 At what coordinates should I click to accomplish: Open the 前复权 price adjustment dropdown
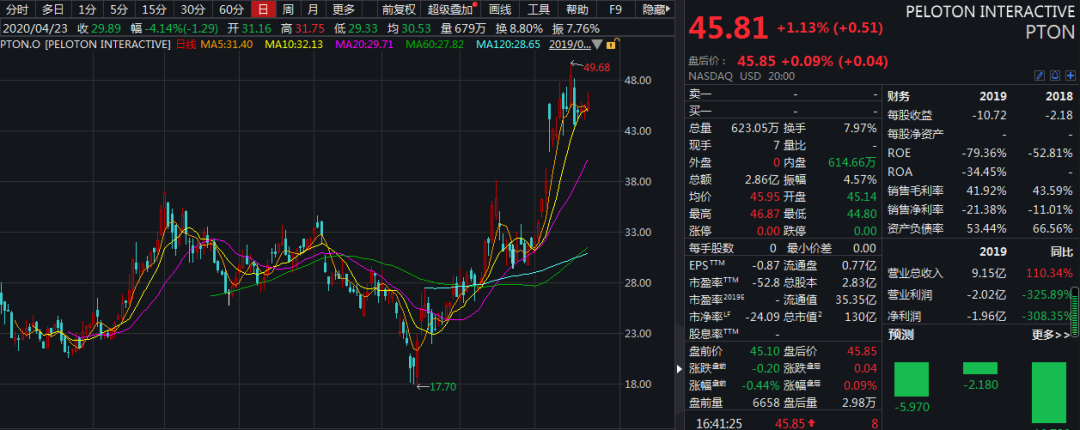(399, 9)
